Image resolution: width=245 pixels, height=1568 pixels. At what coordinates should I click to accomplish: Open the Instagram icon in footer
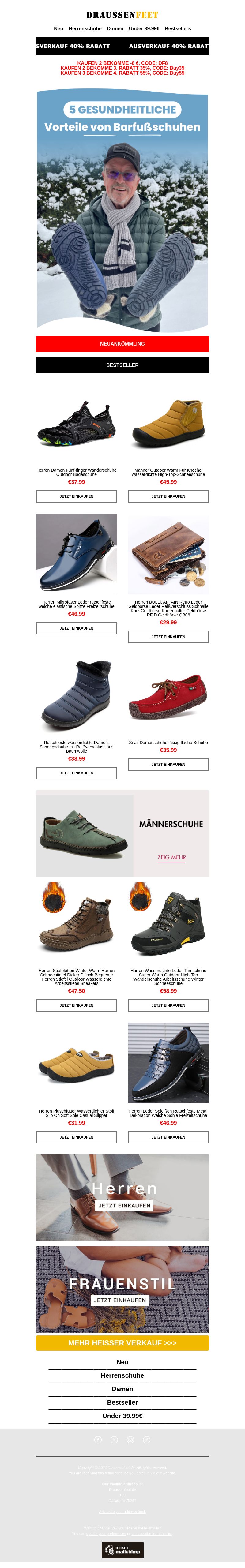130,1439
